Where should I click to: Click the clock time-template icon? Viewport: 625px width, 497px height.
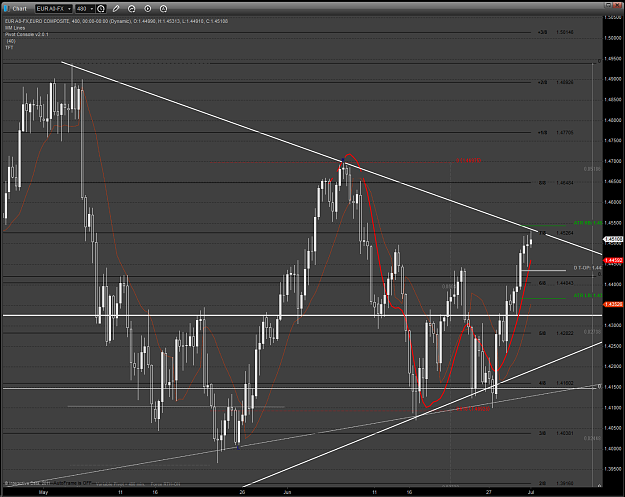[x=101, y=9]
